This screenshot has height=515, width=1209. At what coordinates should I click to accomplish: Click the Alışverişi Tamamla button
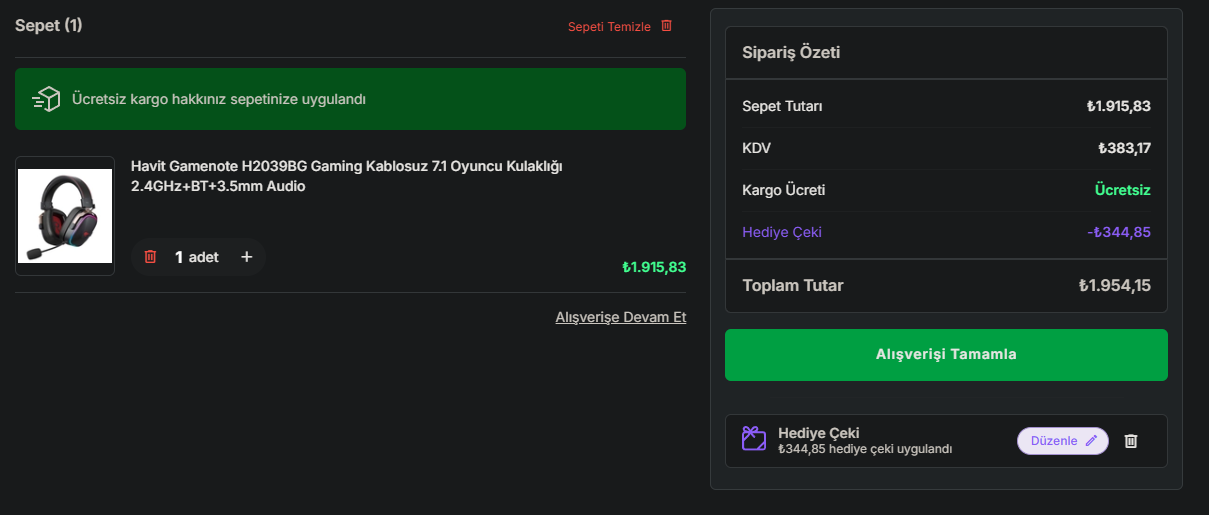(x=946, y=355)
